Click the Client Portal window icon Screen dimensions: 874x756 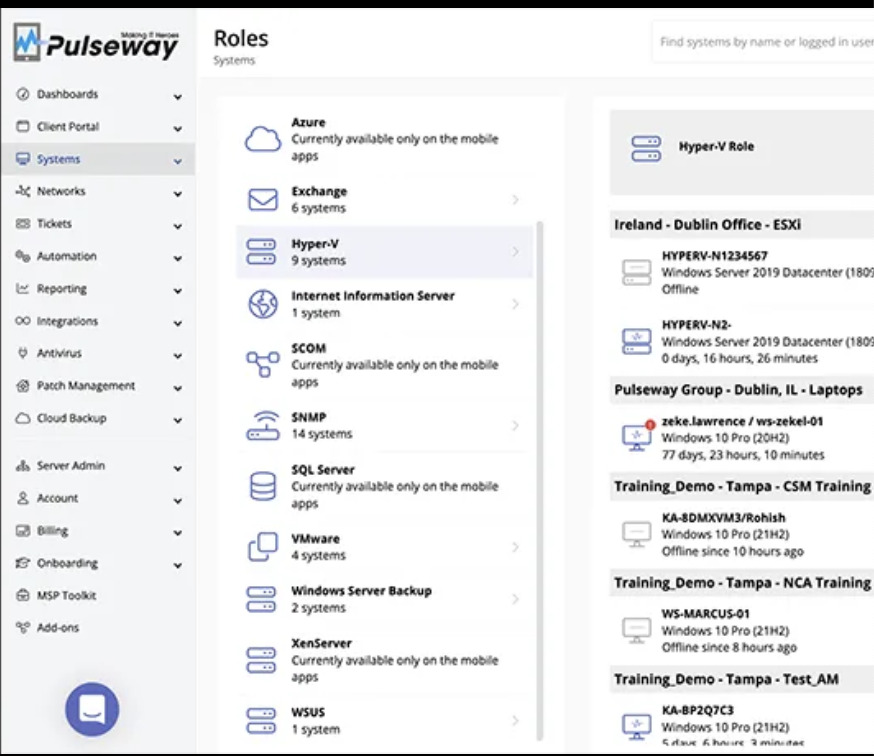point(22,127)
